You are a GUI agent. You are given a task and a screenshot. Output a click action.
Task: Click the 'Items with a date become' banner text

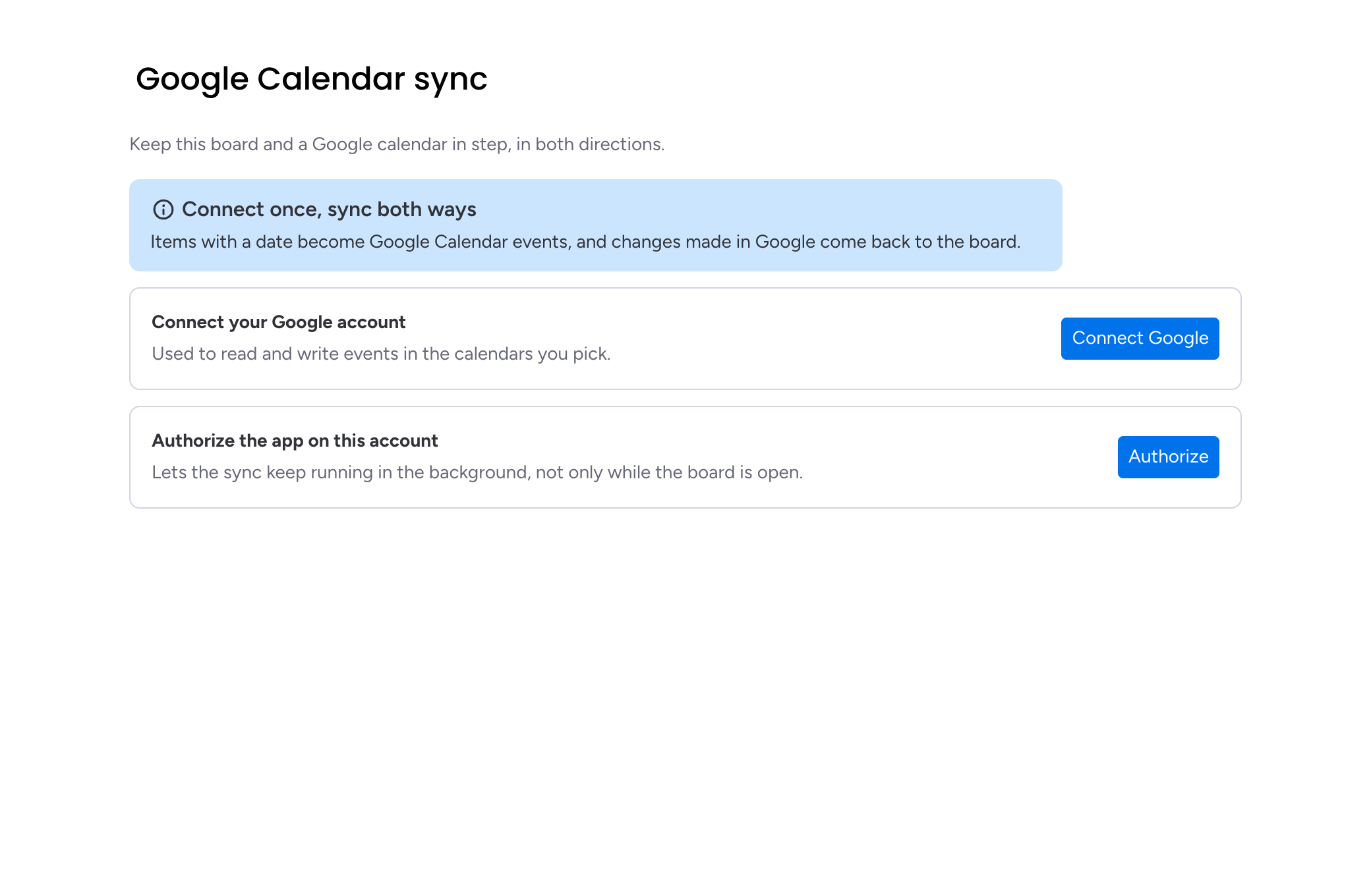click(x=585, y=242)
